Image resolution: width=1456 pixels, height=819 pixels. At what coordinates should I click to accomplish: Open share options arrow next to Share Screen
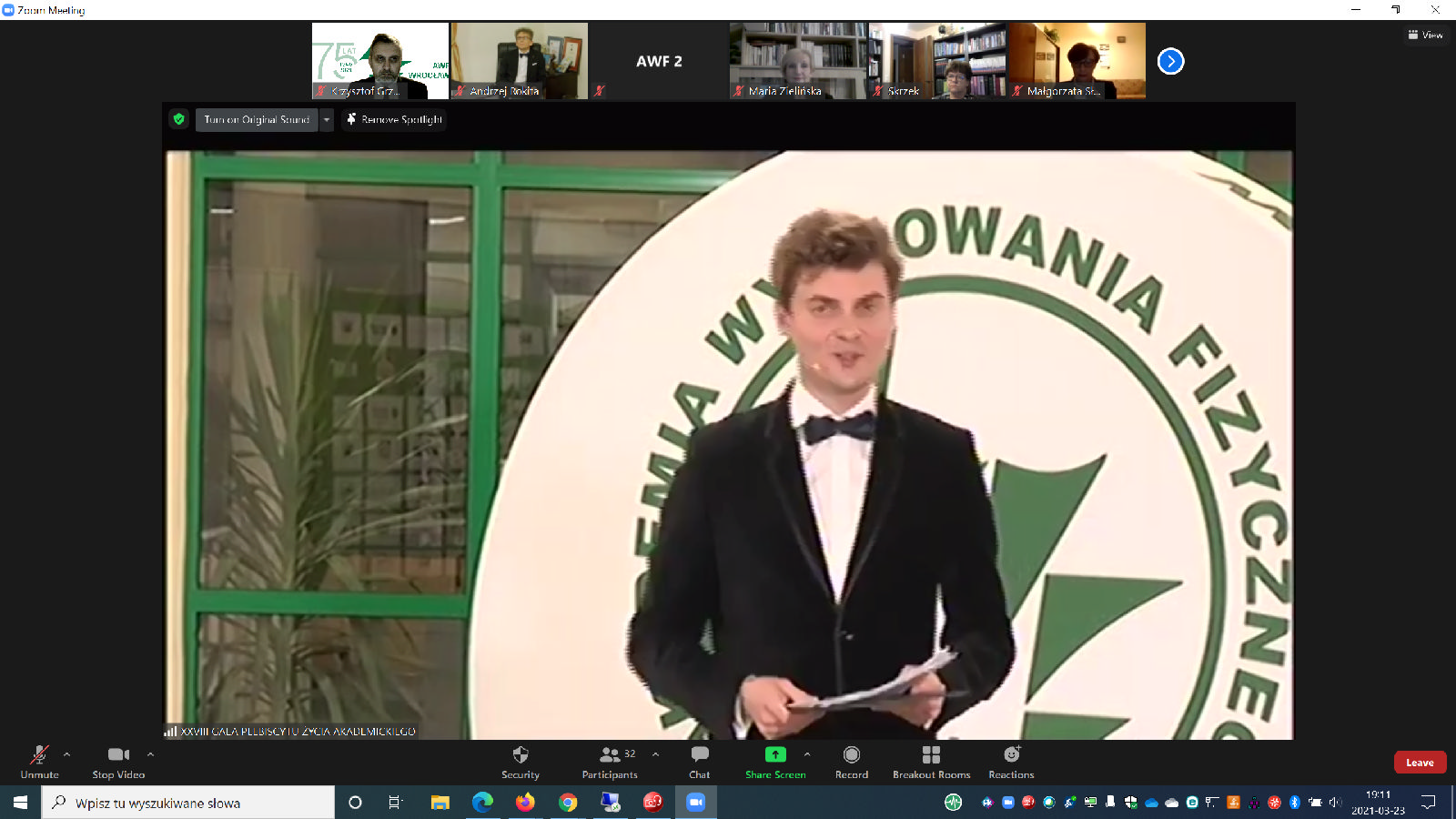coord(806,754)
